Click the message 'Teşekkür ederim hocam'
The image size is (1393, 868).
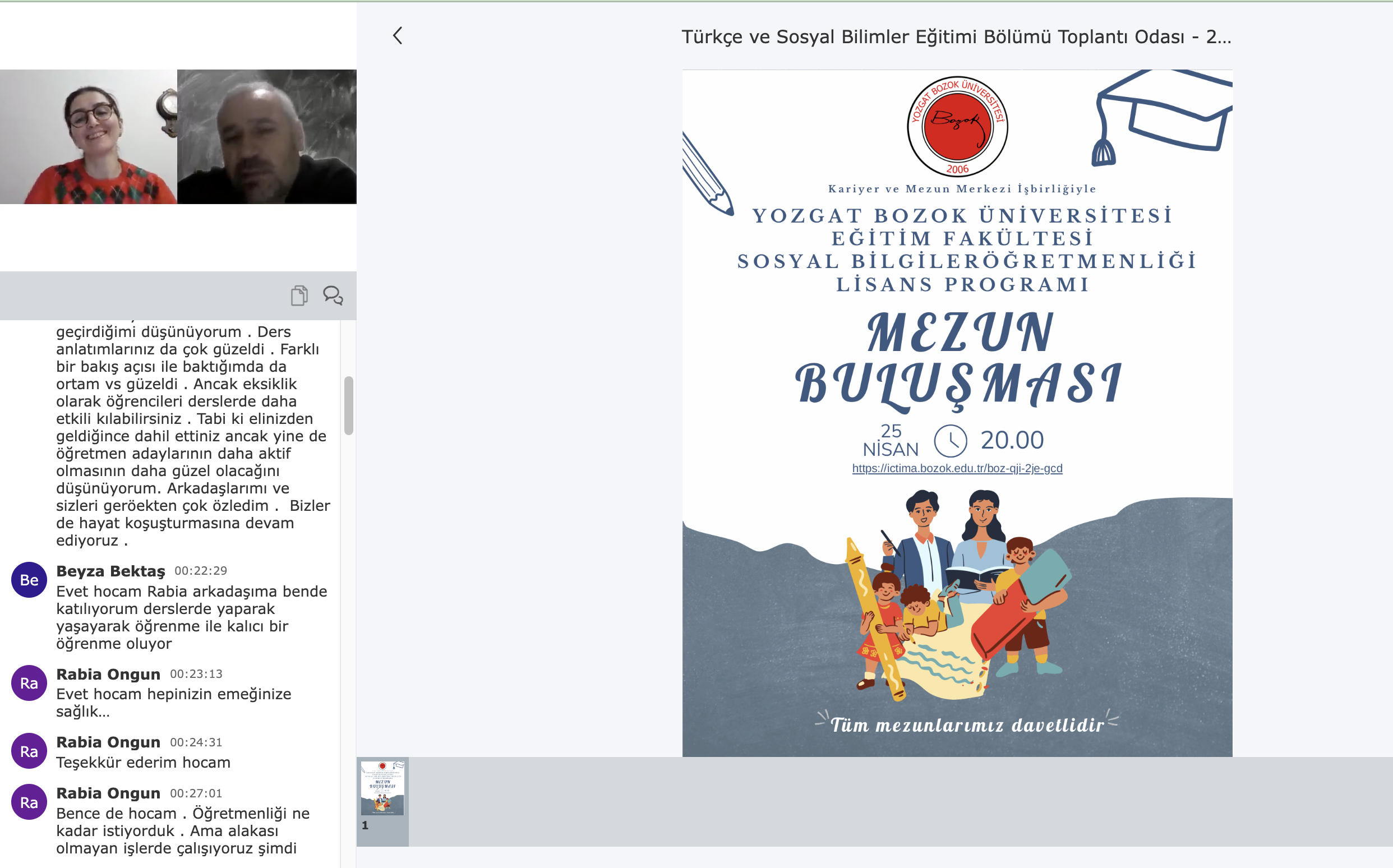click(144, 763)
